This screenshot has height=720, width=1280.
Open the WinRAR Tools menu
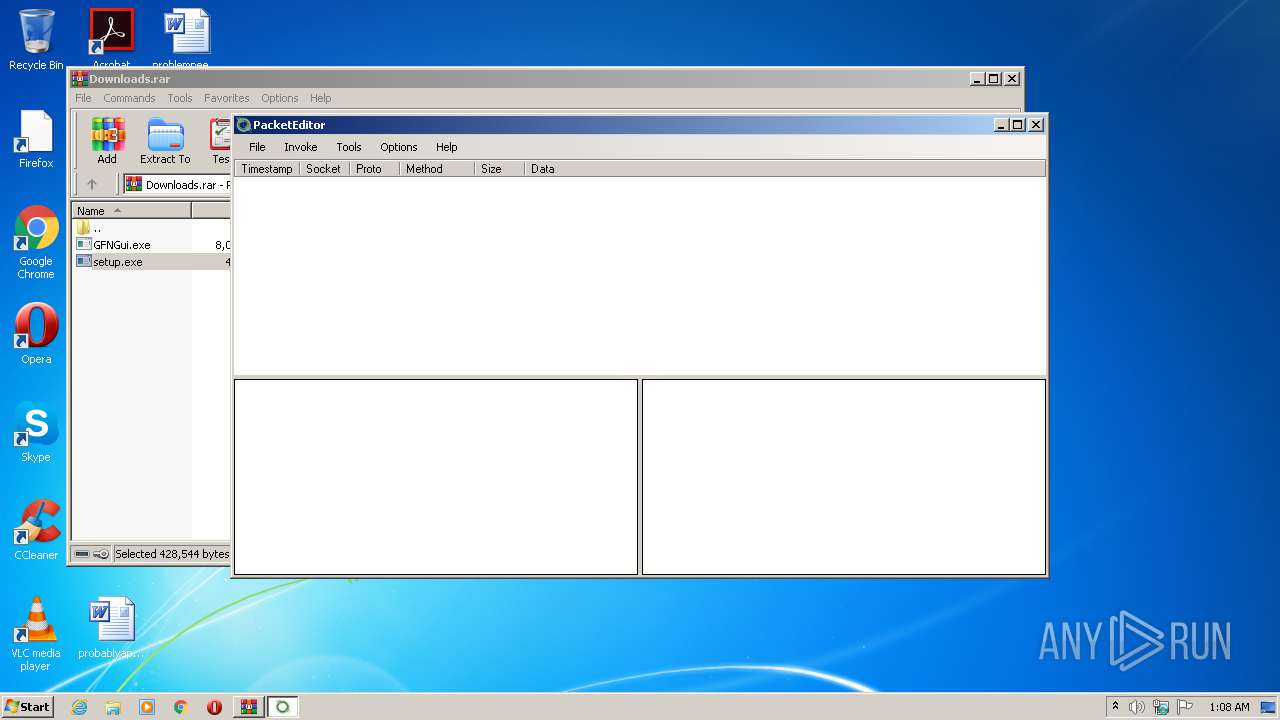pyautogui.click(x=180, y=98)
